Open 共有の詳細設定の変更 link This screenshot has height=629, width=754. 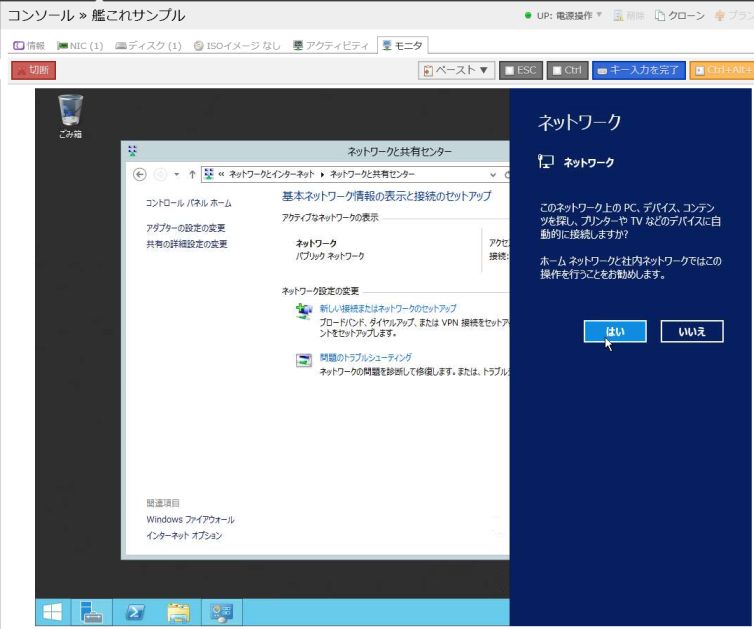point(187,244)
